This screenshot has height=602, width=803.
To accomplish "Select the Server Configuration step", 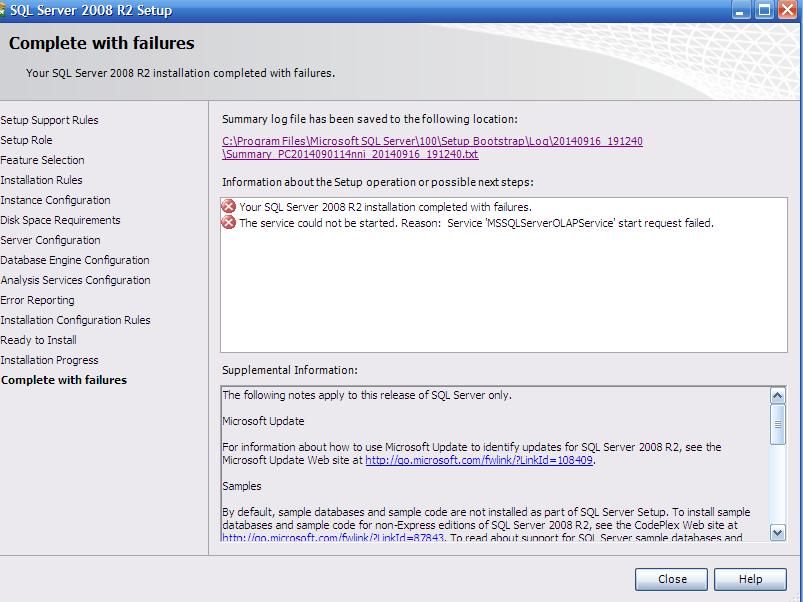I will 50,240.
